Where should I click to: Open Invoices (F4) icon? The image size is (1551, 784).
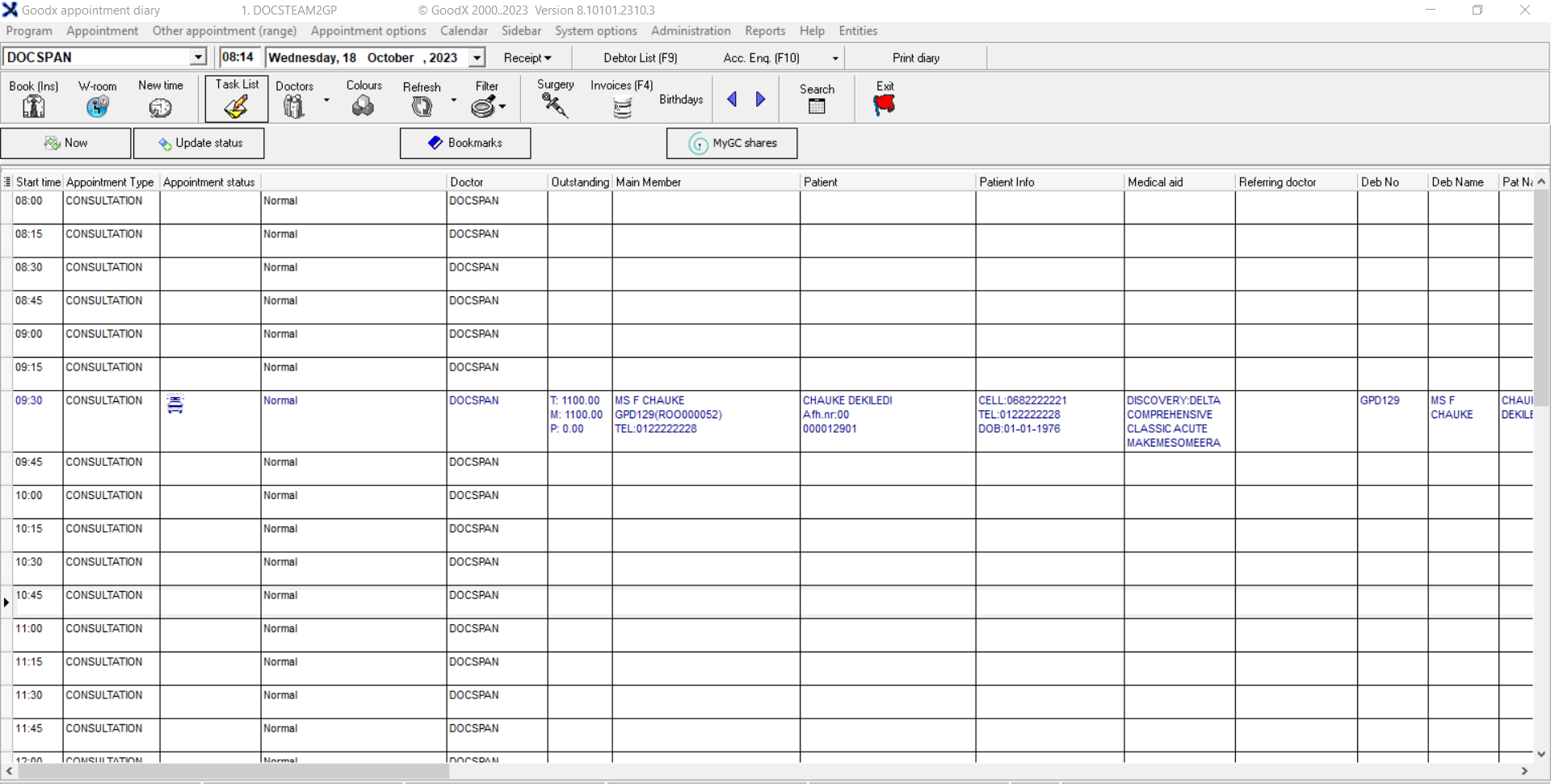tap(622, 107)
